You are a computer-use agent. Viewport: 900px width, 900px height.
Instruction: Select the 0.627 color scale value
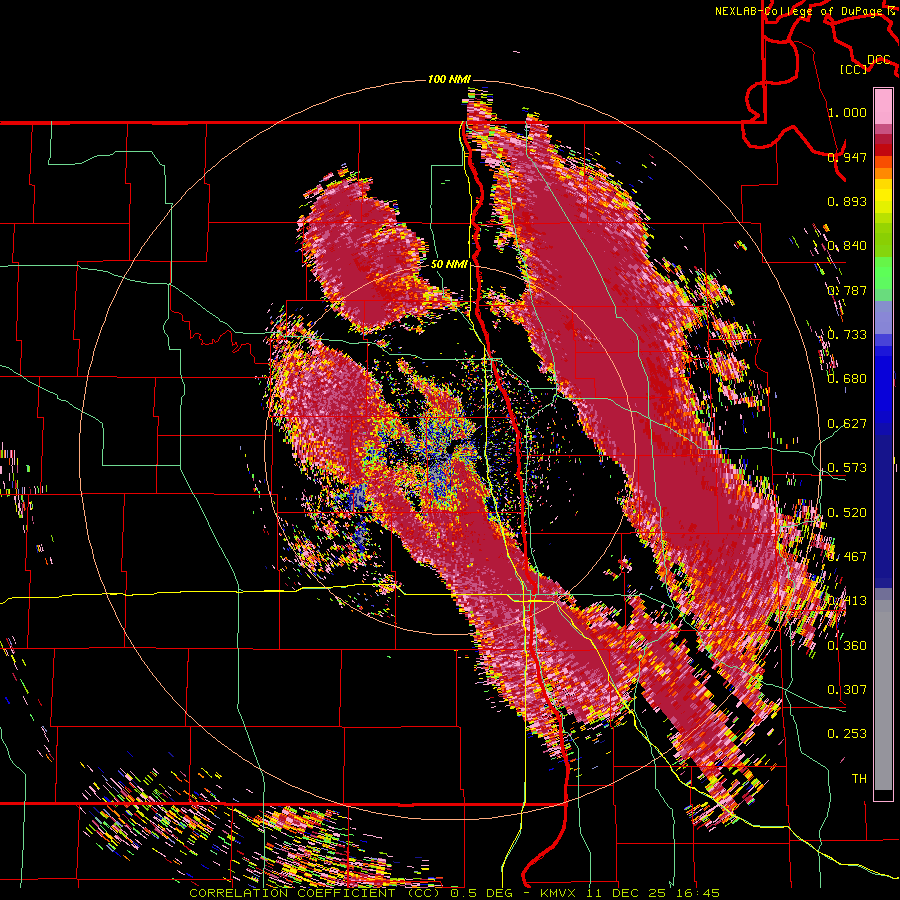[847, 424]
